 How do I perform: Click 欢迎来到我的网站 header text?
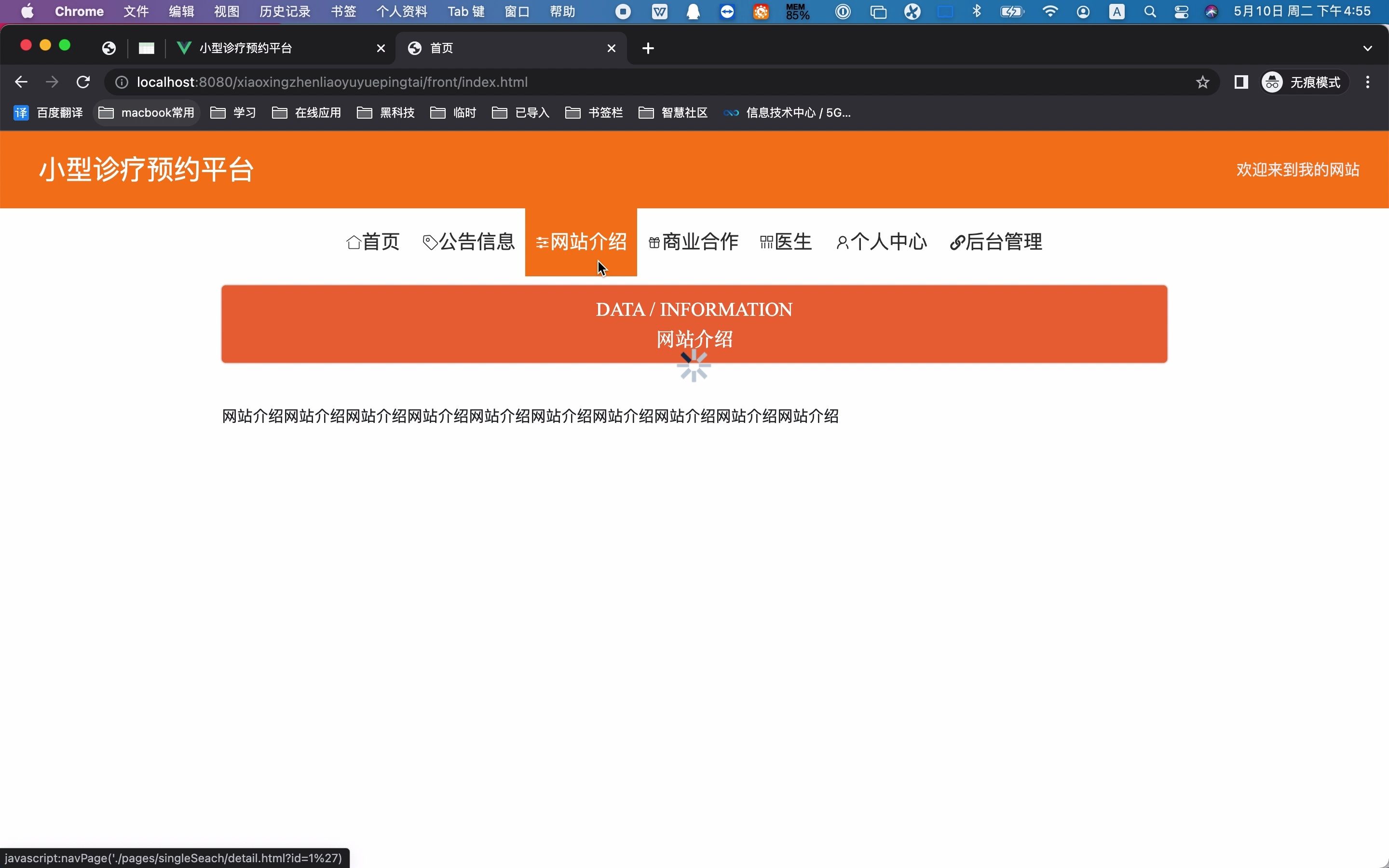pos(1298,170)
